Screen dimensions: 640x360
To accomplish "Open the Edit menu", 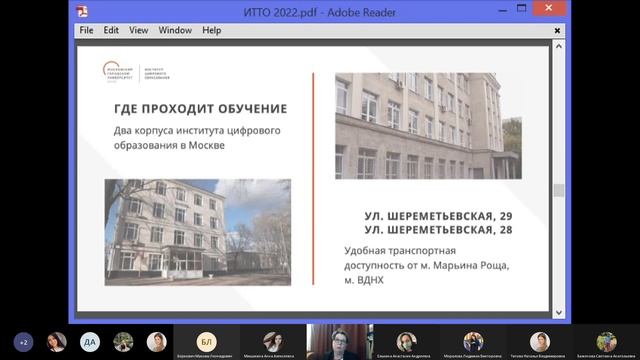I will pos(111,30).
